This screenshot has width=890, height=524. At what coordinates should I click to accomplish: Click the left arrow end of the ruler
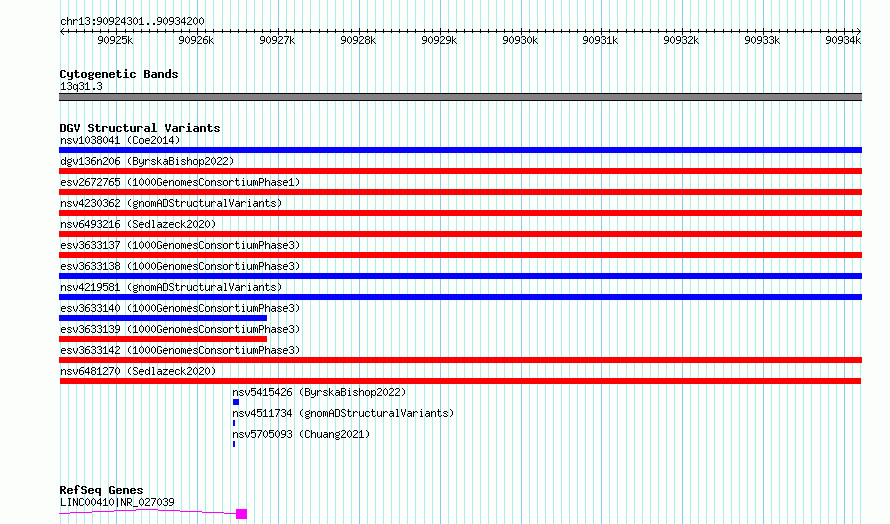click(62, 32)
